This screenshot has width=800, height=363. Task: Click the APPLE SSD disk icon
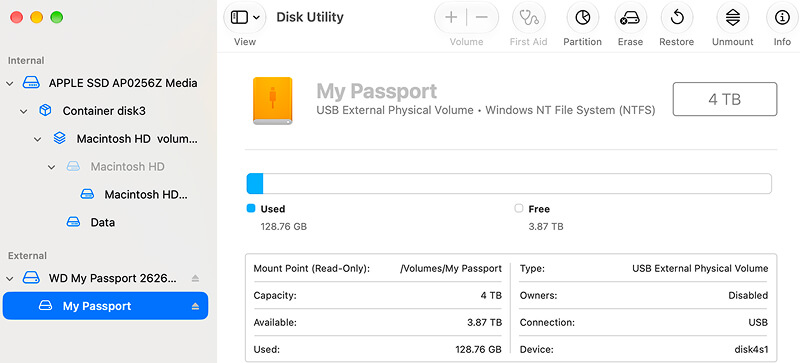tap(31, 83)
